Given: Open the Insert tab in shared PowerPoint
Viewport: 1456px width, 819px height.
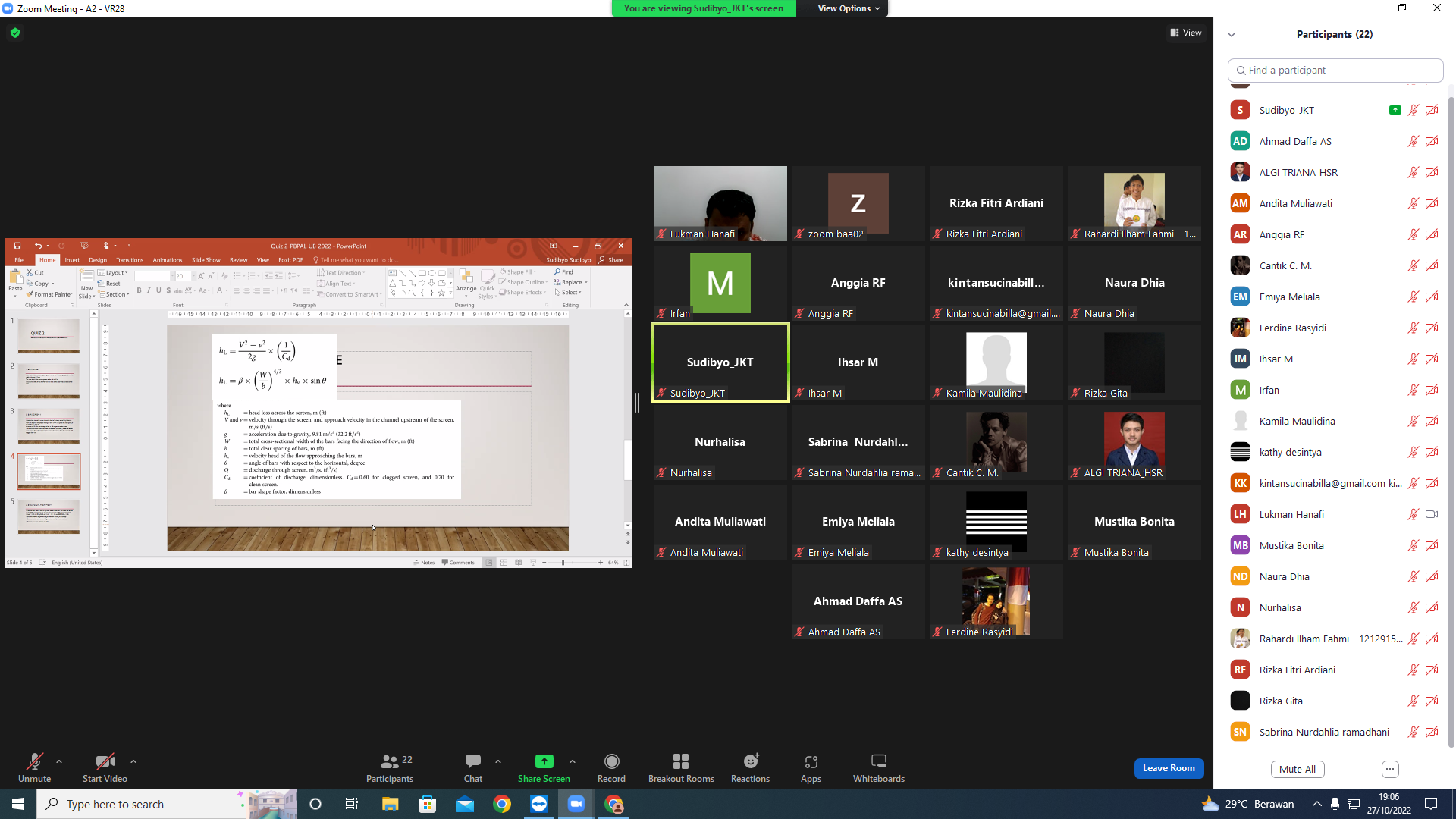Looking at the screenshot, I should 72,260.
